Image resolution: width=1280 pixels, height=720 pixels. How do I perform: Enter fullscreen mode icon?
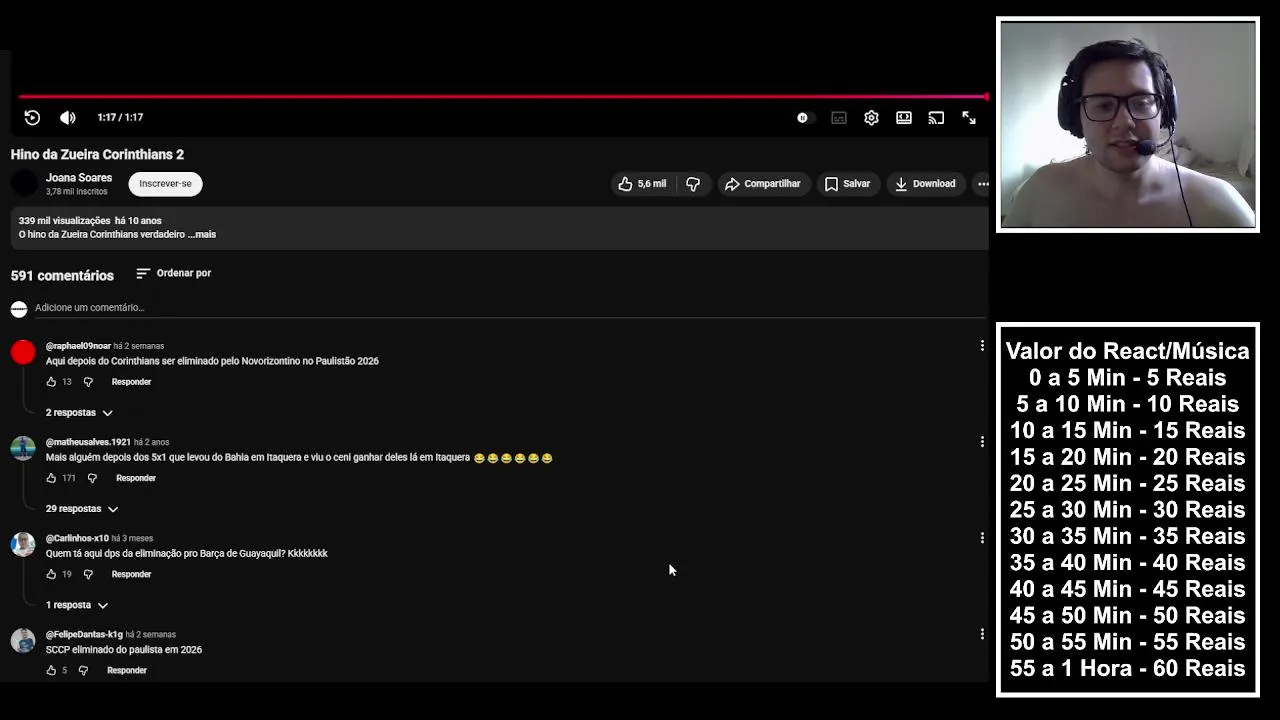(969, 118)
